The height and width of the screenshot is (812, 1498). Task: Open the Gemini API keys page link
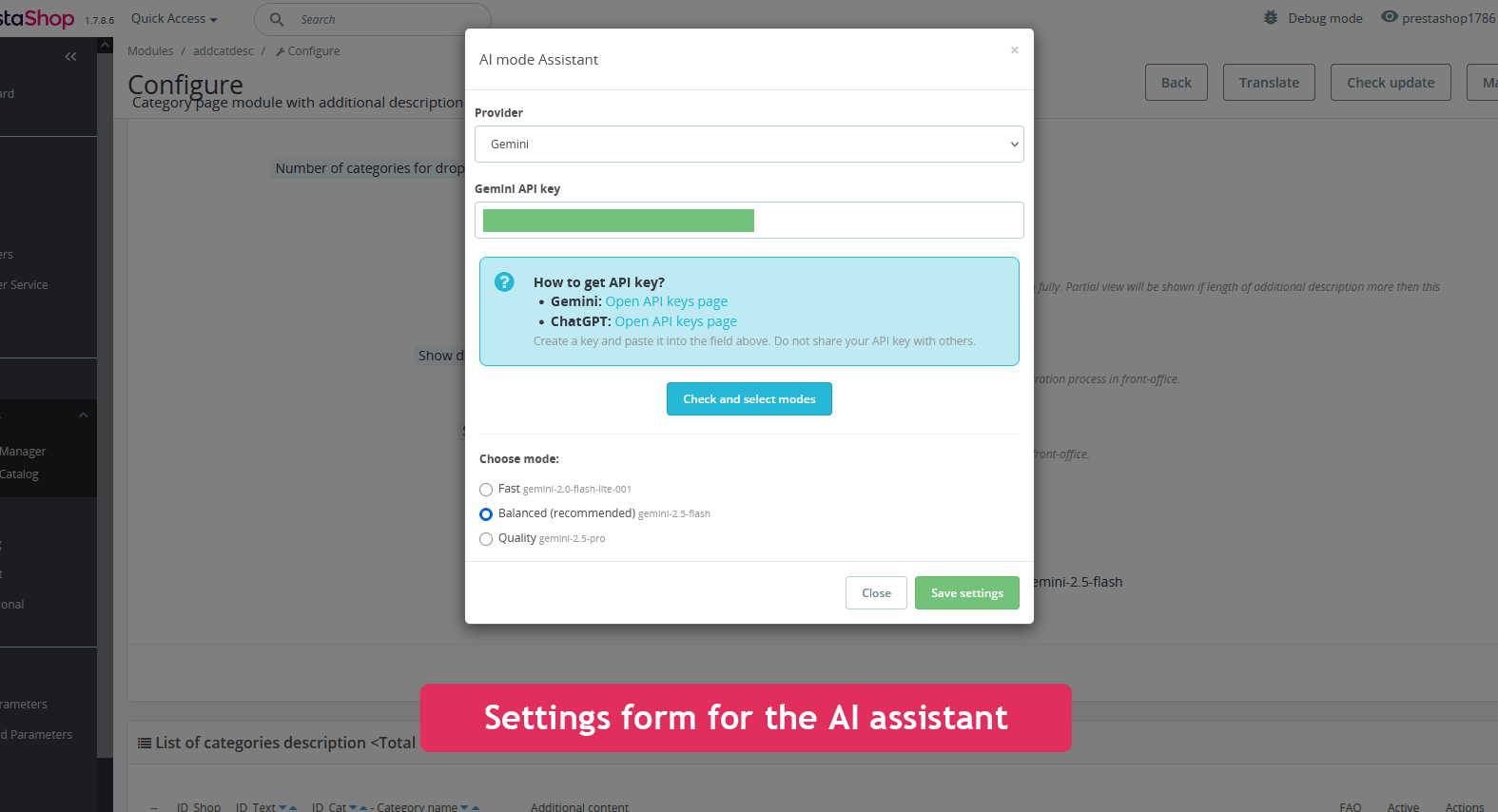667,301
